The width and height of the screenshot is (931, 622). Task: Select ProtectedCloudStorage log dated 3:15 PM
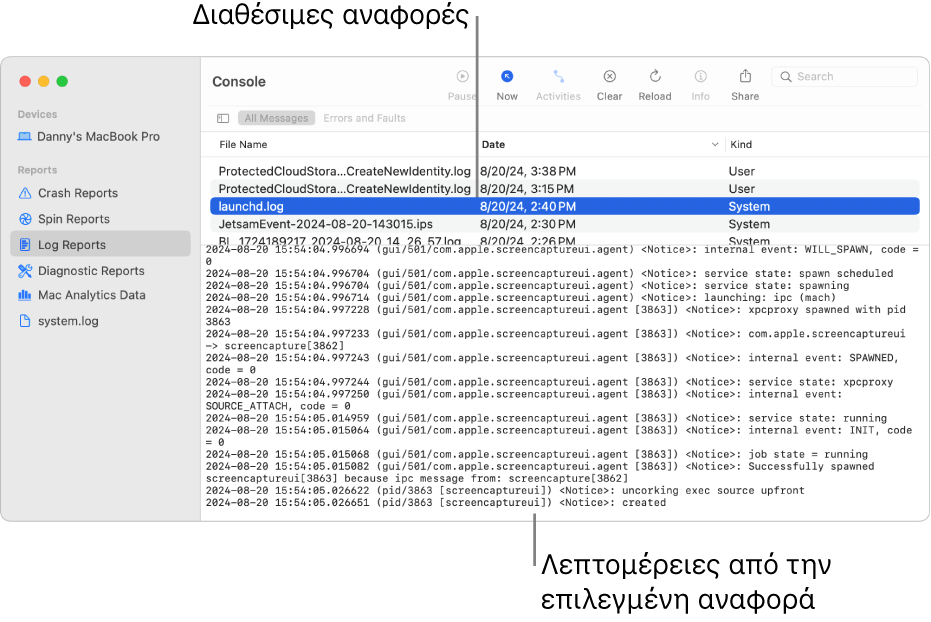coord(565,189)
